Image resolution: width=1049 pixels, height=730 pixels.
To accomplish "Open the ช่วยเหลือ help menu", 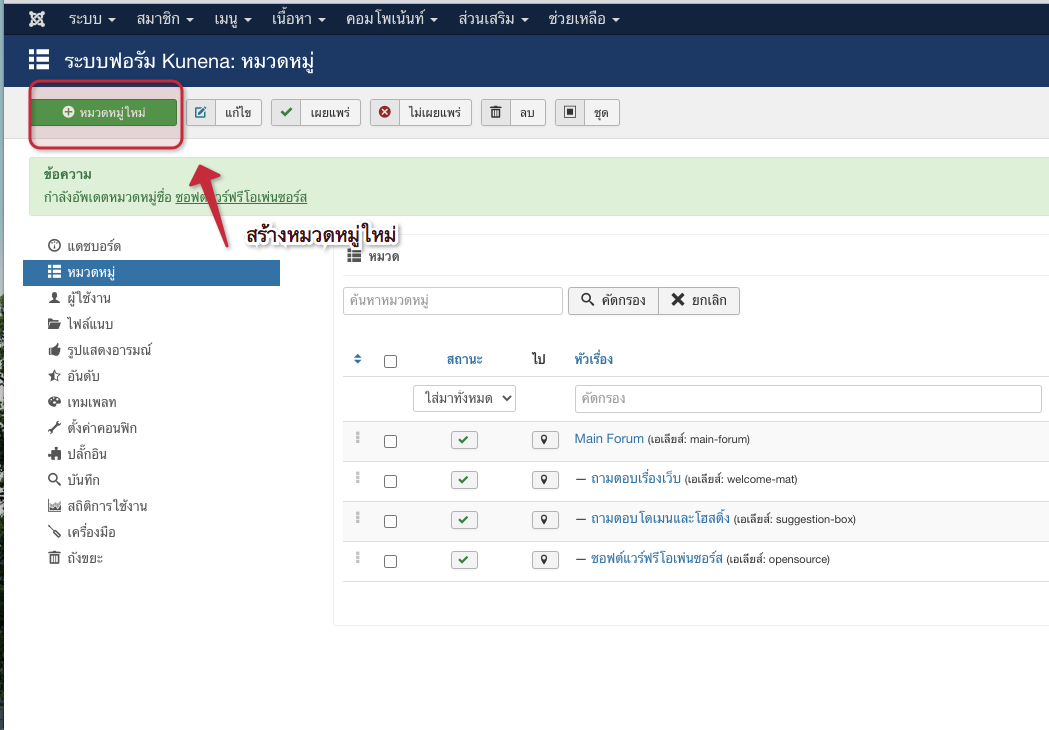I will [584, 19].
